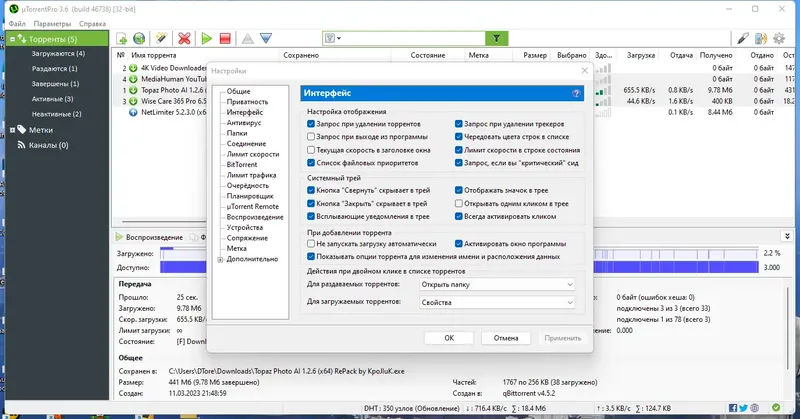Click the gear Preferences icon in toolbar
This screenshot has height=419, width=800.
[779, 38]
